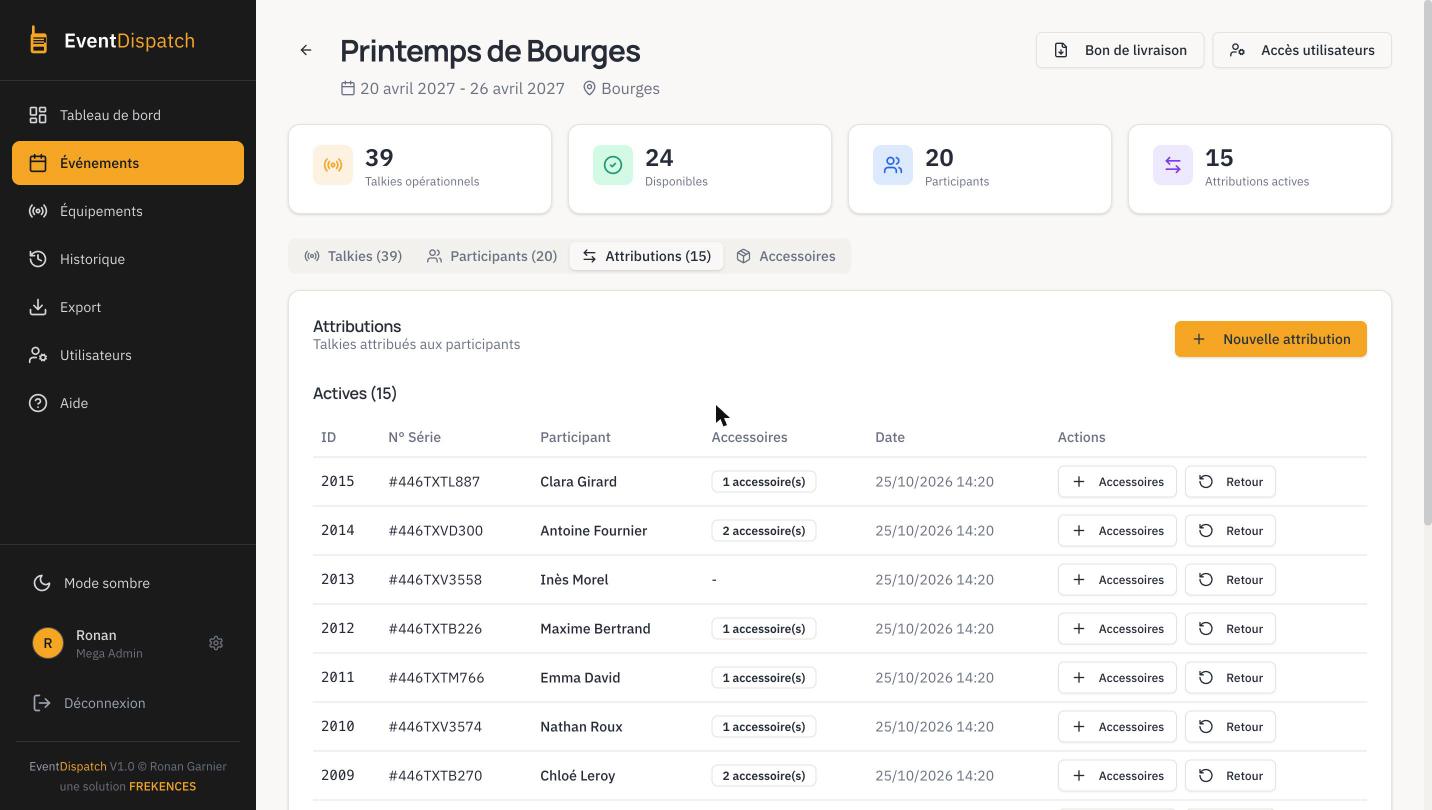Image resolution: width=1432 pixels, height=810 pixels.
Task: Add Accessoires for Clara Girard
Action: pyautogui.click(x=1117, y=482)
